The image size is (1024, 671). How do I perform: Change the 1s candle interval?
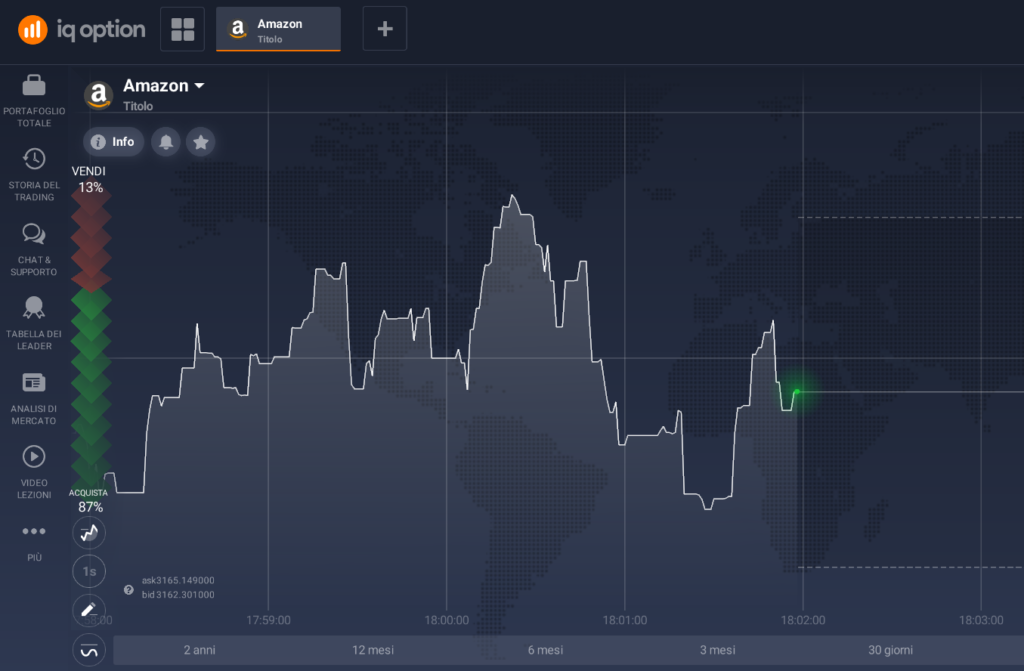pos(89,572)
